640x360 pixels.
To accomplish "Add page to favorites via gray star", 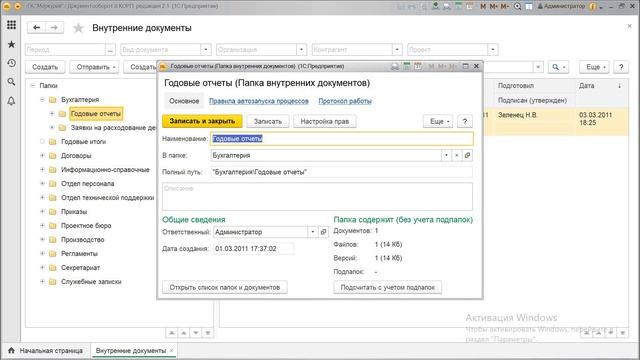I will pos(78,28).
